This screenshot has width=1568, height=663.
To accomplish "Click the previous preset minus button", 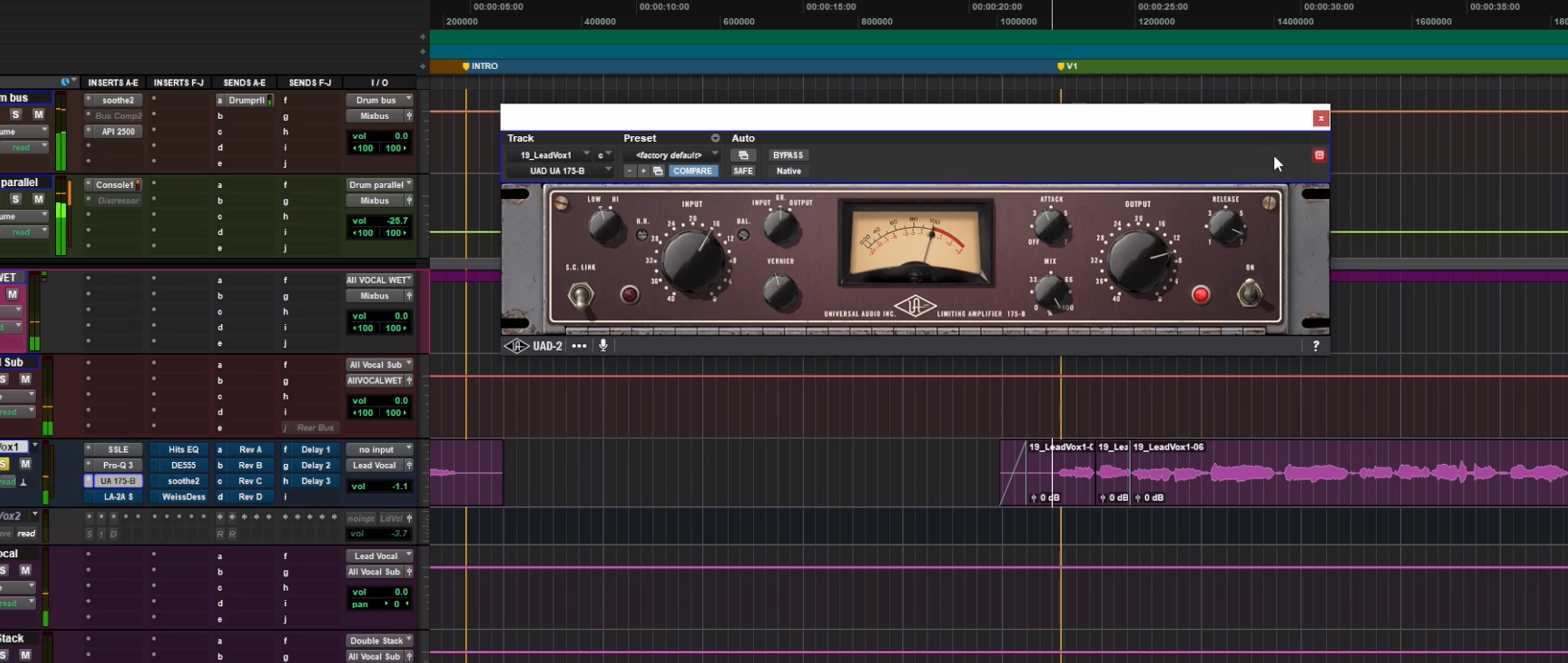I will (x=629, y=171).
